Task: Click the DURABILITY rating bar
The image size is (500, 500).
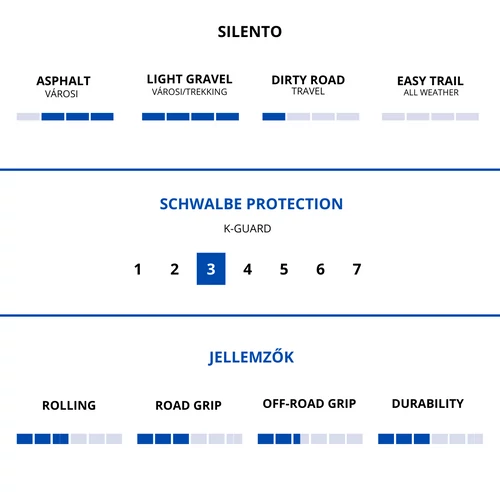Action: click(x=430, y=439)
